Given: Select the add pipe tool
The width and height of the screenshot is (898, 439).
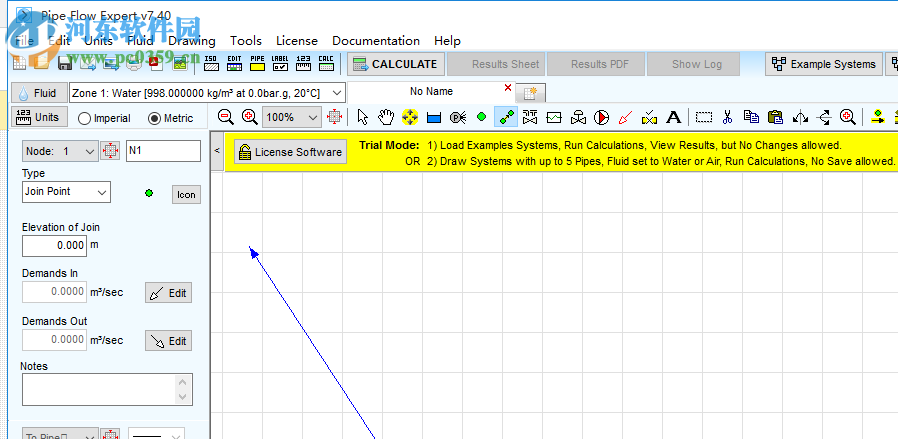Looking at the screenshot, I should (x=506, y=117).
